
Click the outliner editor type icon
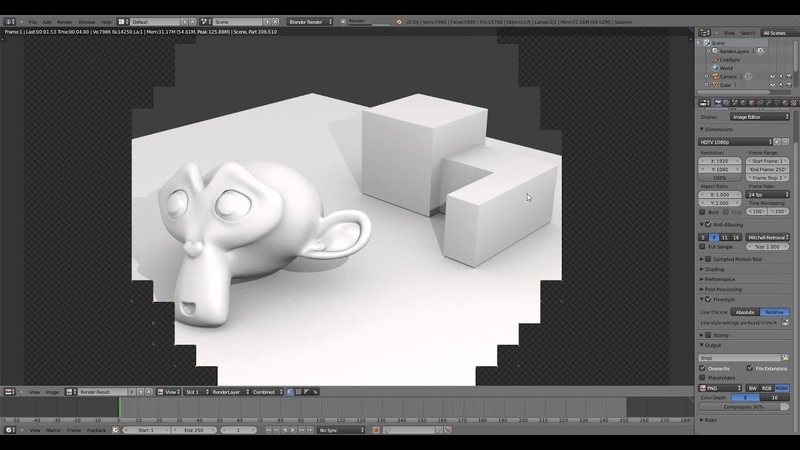(704, 33)
